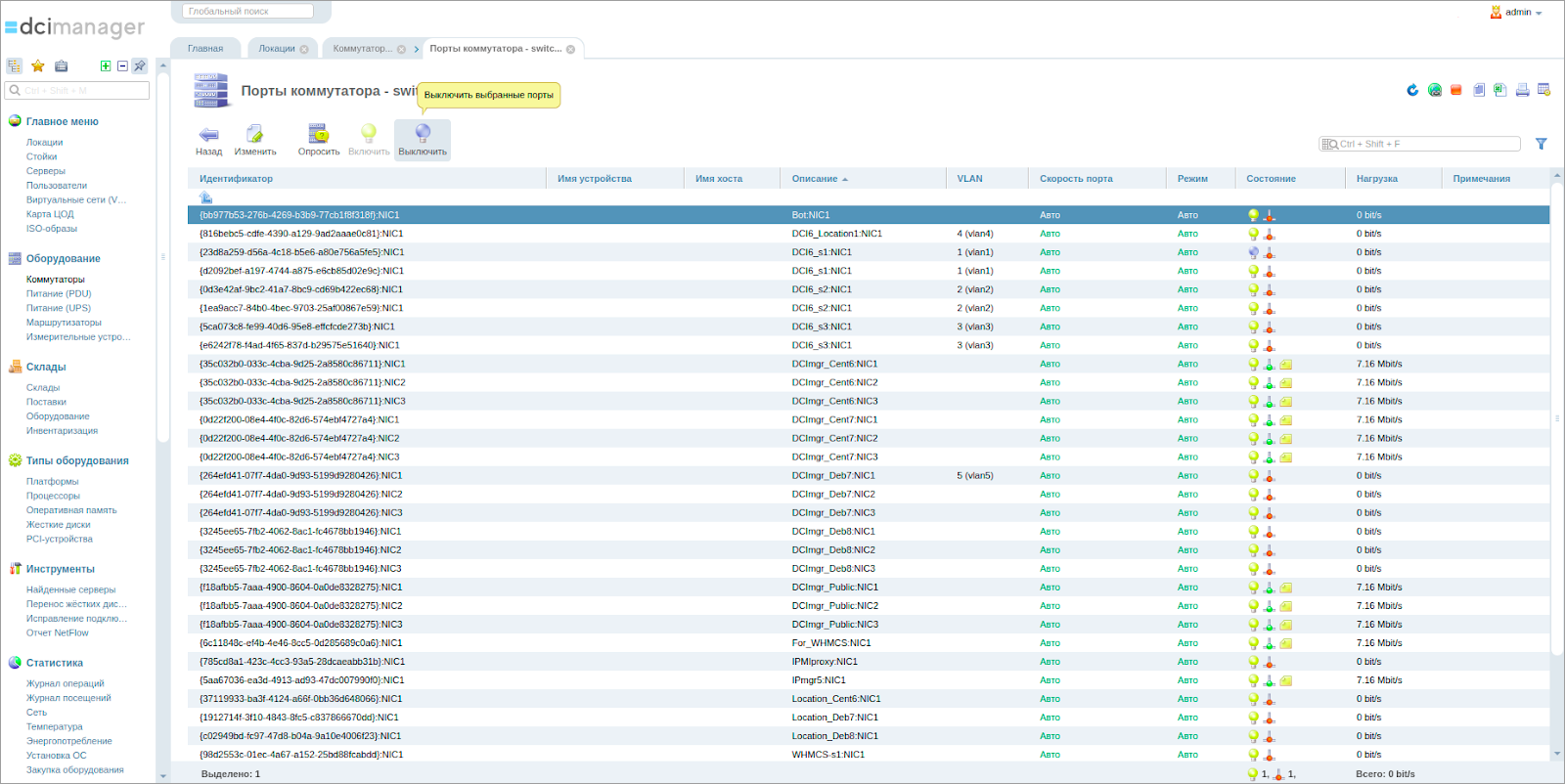Click the copy document icon
Viewport: 1565px width, 784px height.
[1479, 90]
